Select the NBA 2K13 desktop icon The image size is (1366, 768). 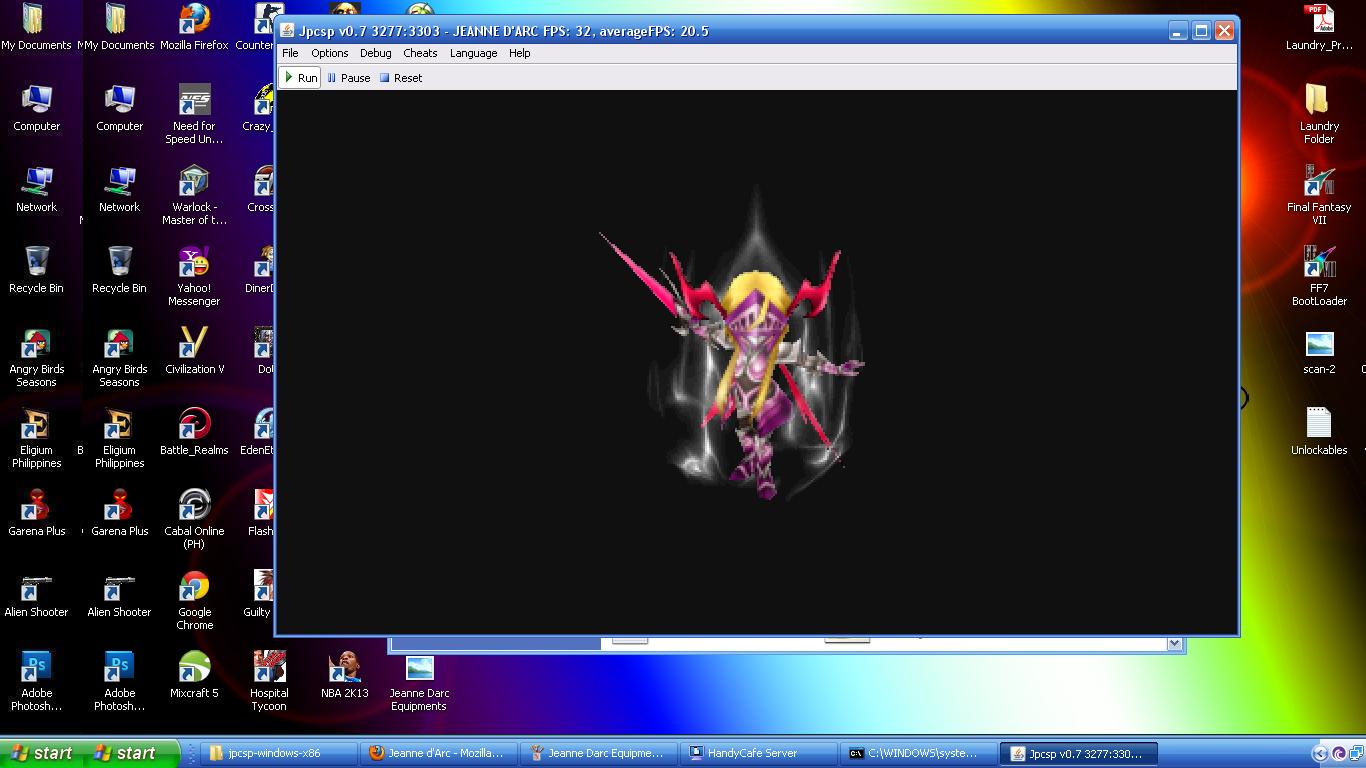(x=345, y=675)
